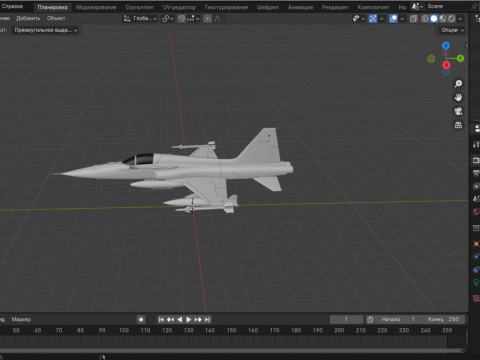The image size is (480, 360).
Task: Jump to previous keyframe
Action: point(170,319)
